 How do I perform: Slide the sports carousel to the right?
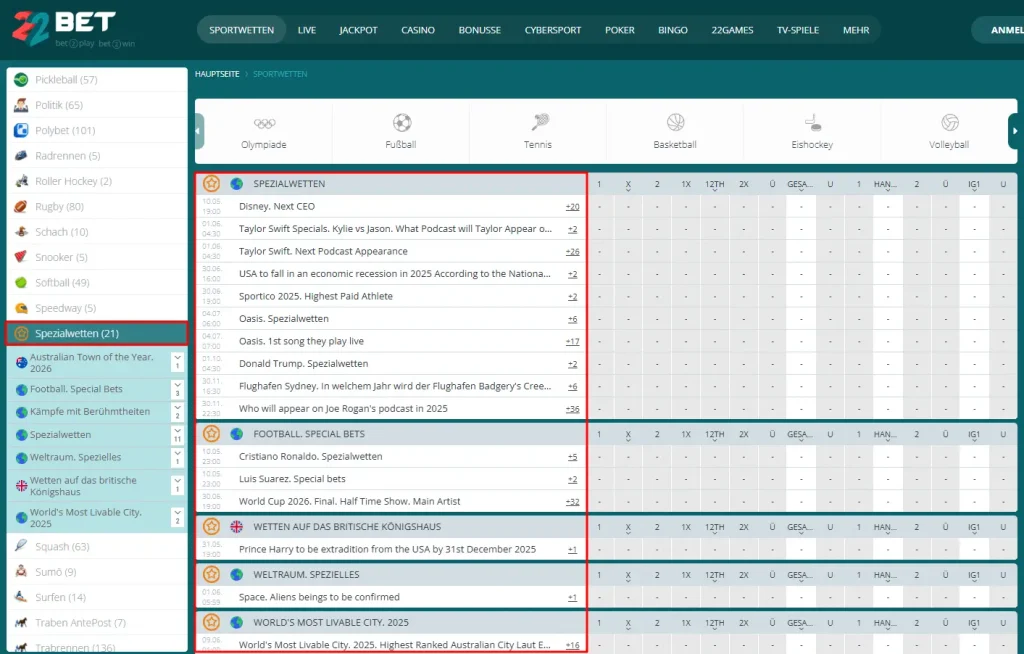(1014, 131)
